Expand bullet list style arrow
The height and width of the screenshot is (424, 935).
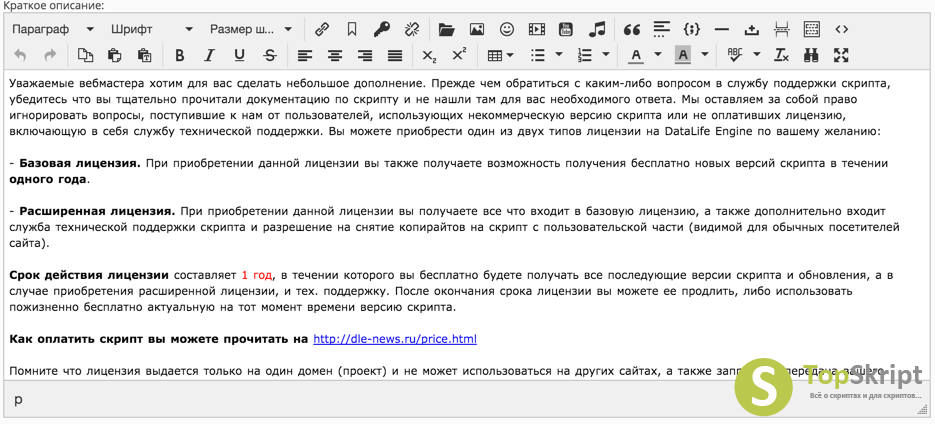pos(559,55)
